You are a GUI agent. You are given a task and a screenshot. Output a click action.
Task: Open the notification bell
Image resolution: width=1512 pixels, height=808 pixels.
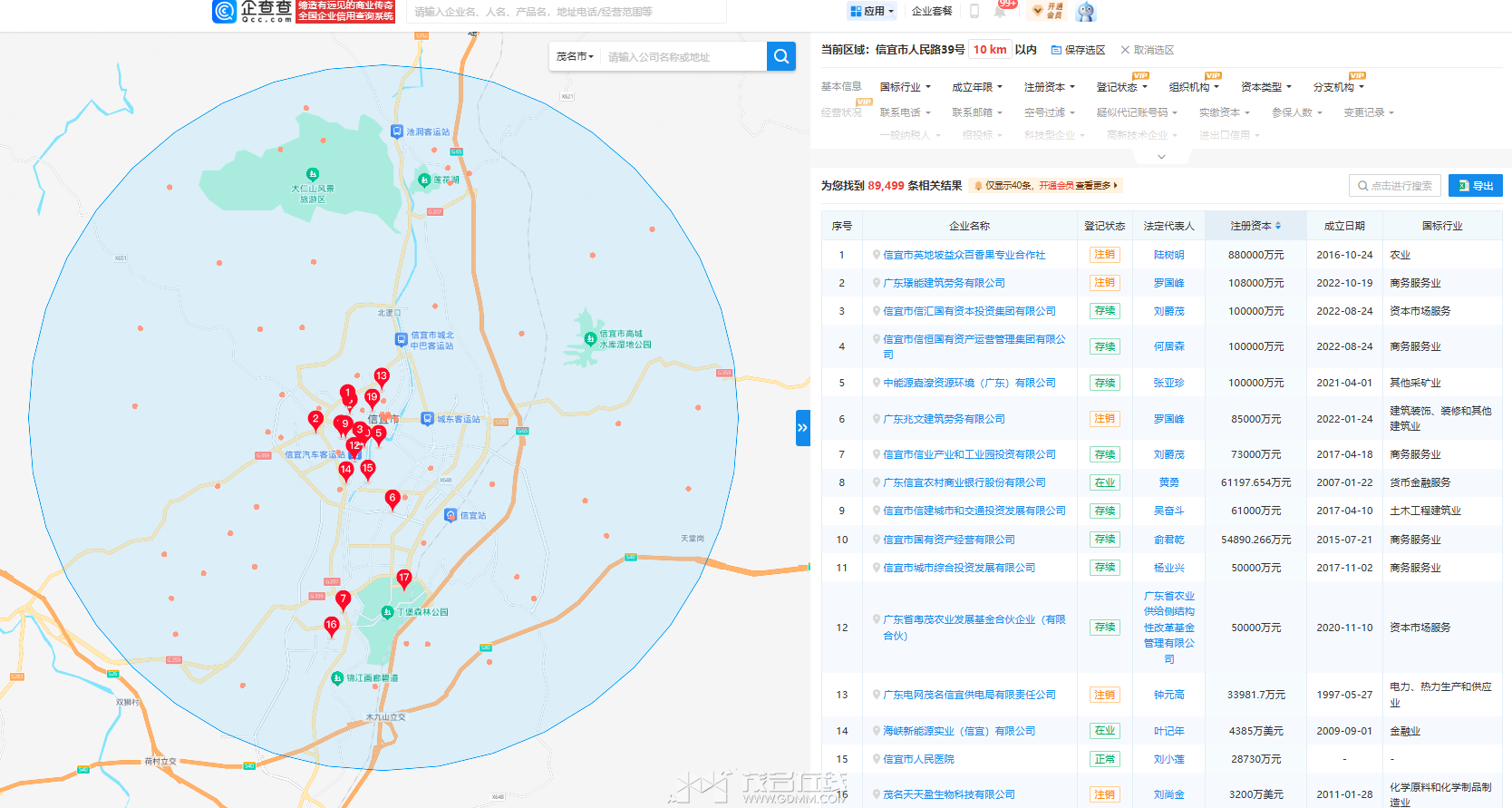click(1002, 12)
